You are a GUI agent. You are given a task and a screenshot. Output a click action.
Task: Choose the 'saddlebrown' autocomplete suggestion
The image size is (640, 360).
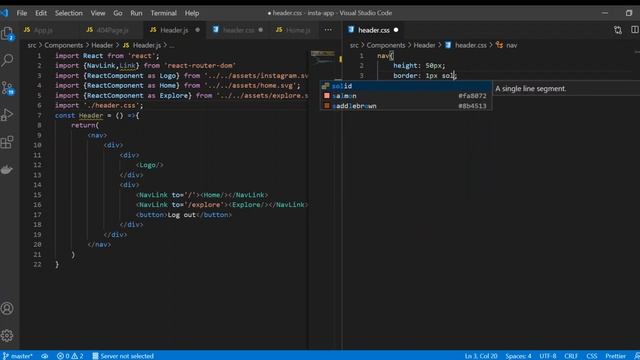tap(406, 106)
